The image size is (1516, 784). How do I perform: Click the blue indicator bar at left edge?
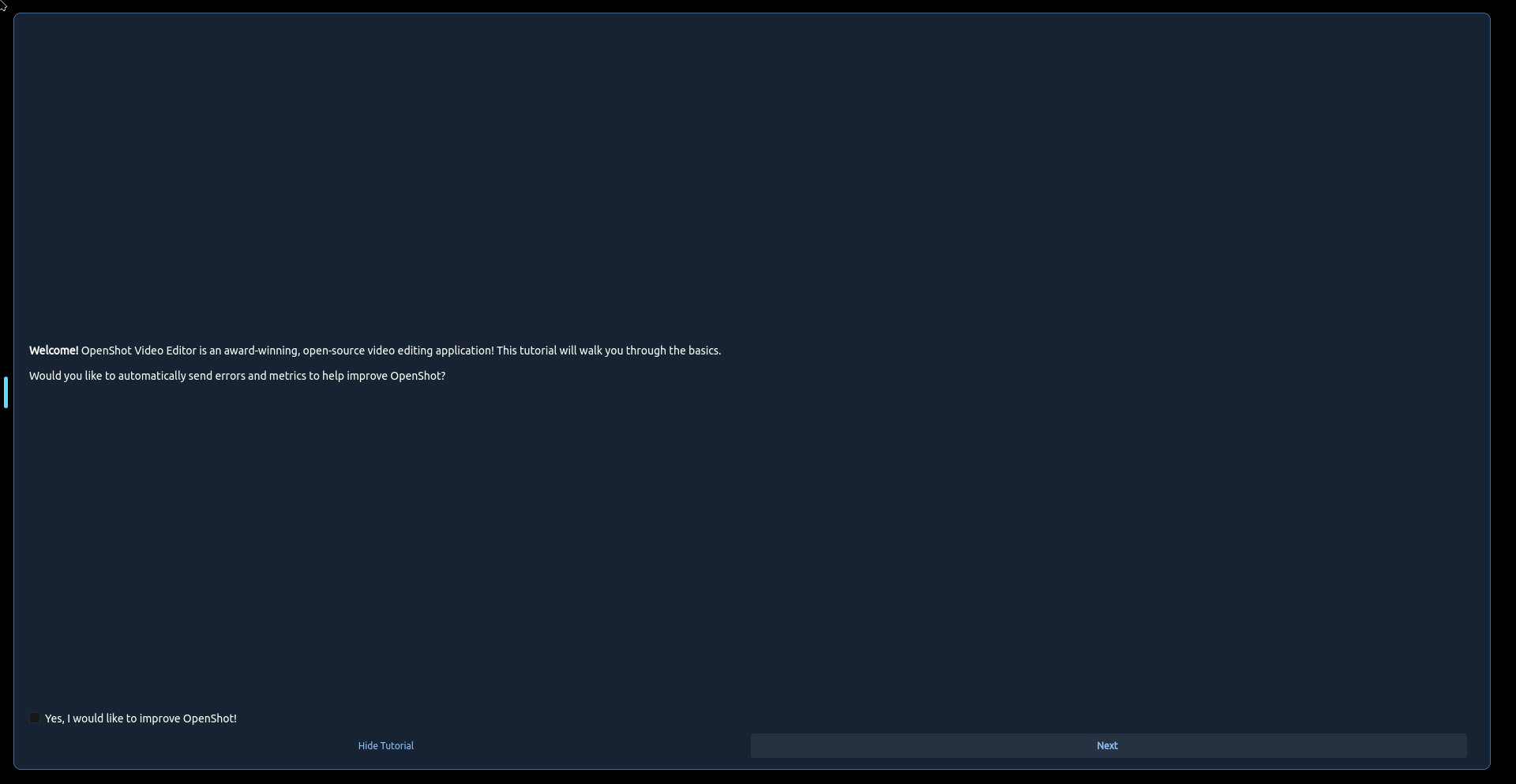(6, 392)
